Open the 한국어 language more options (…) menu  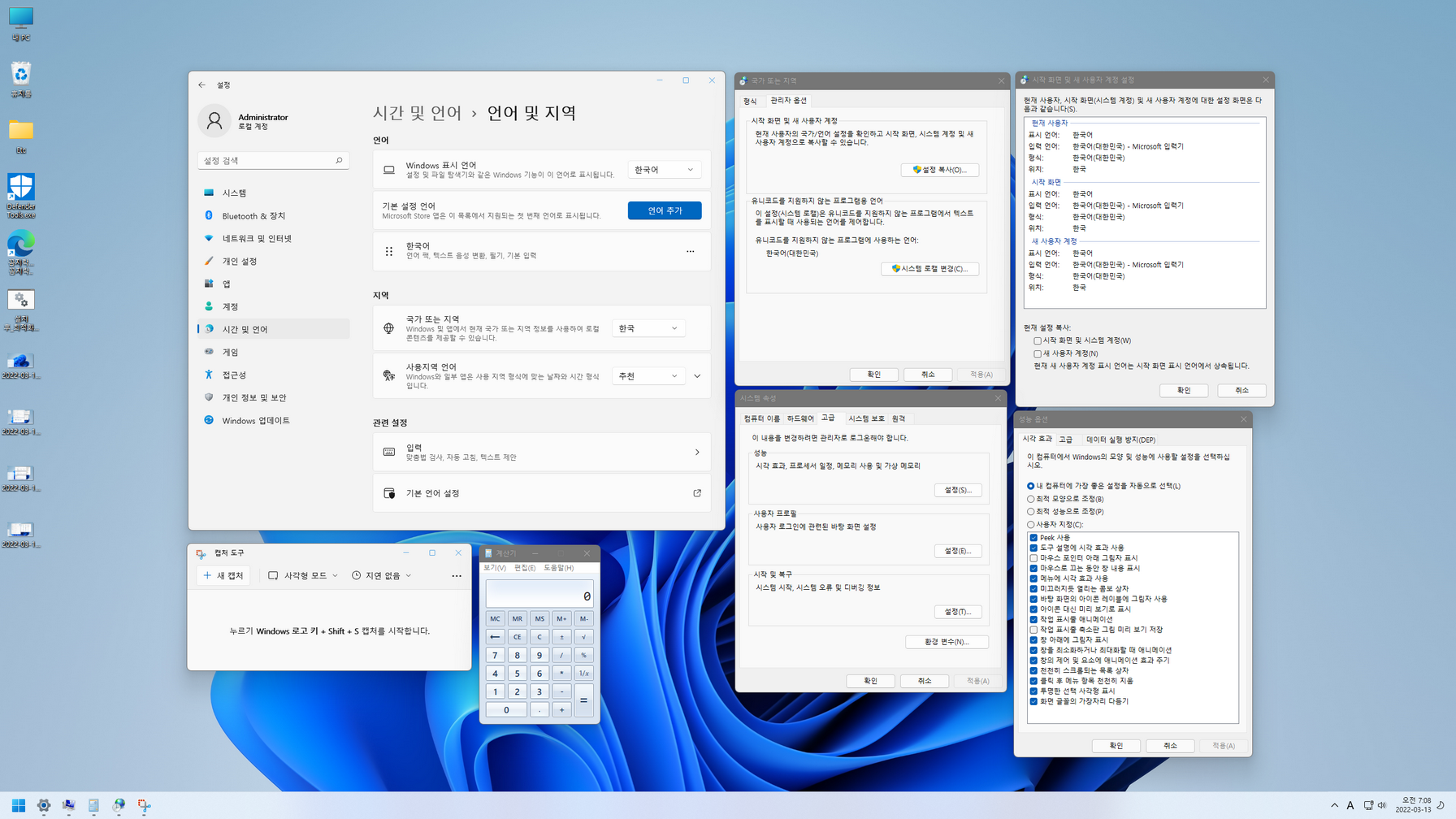point(691,251)
